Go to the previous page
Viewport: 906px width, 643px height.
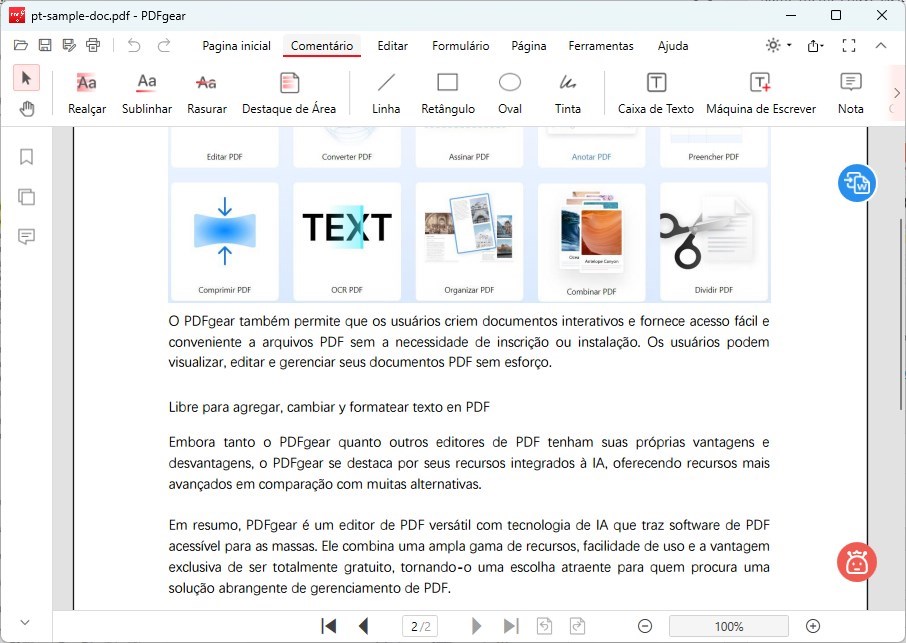pyautogui.click(x=363, y=626)
